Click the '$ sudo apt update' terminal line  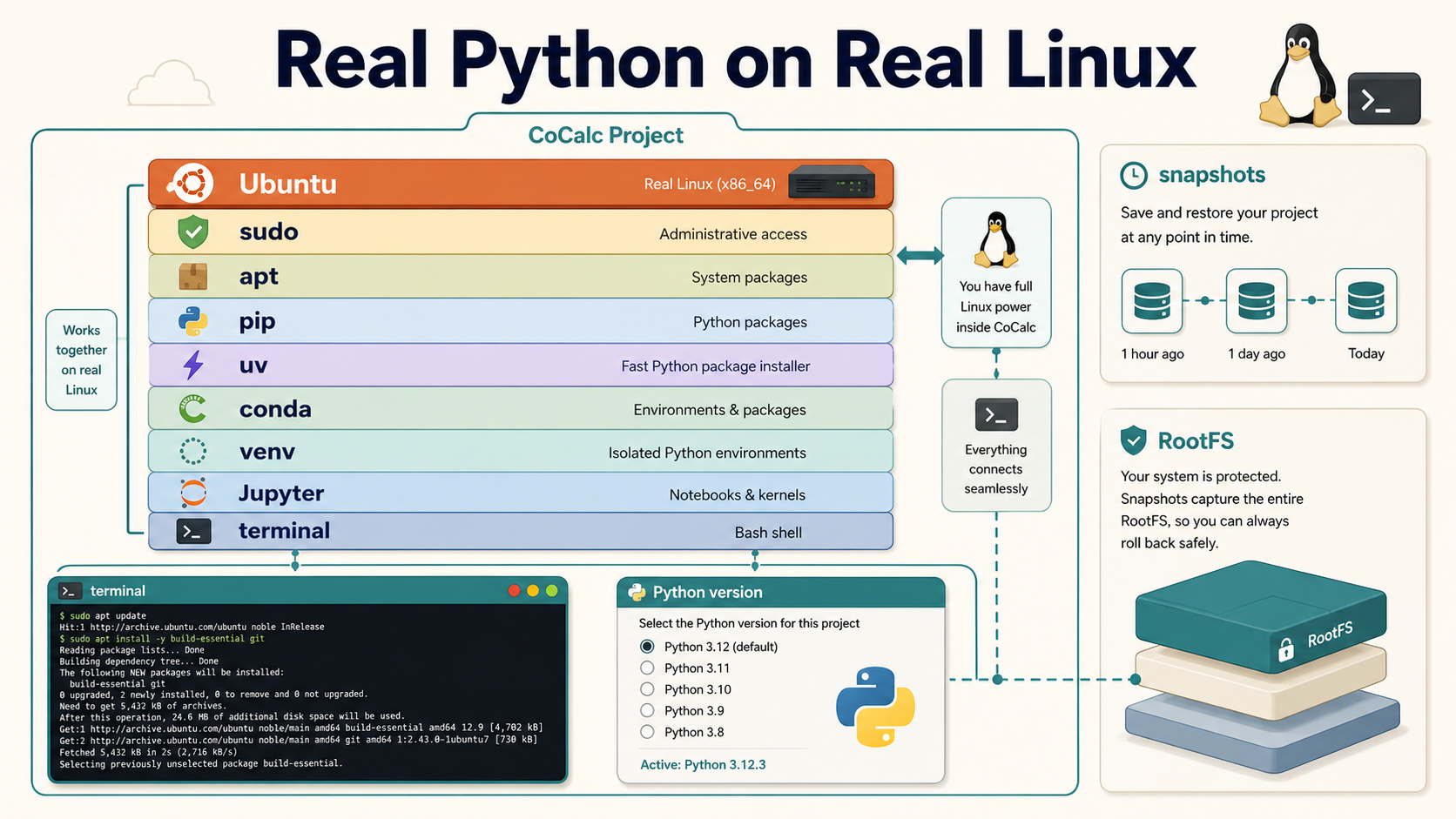point(103,615)
